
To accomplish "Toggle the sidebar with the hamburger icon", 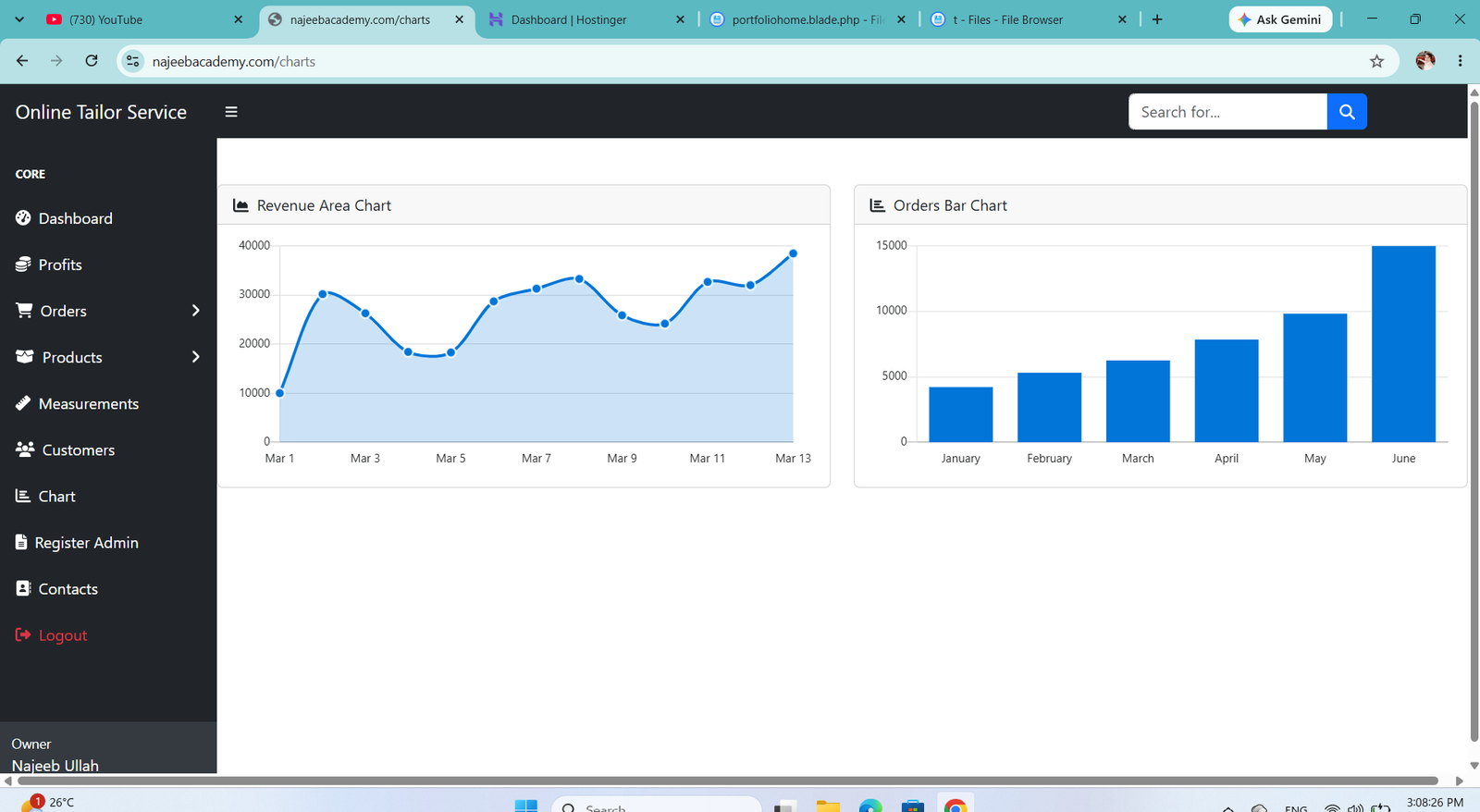I will click(x=231, y=112).
